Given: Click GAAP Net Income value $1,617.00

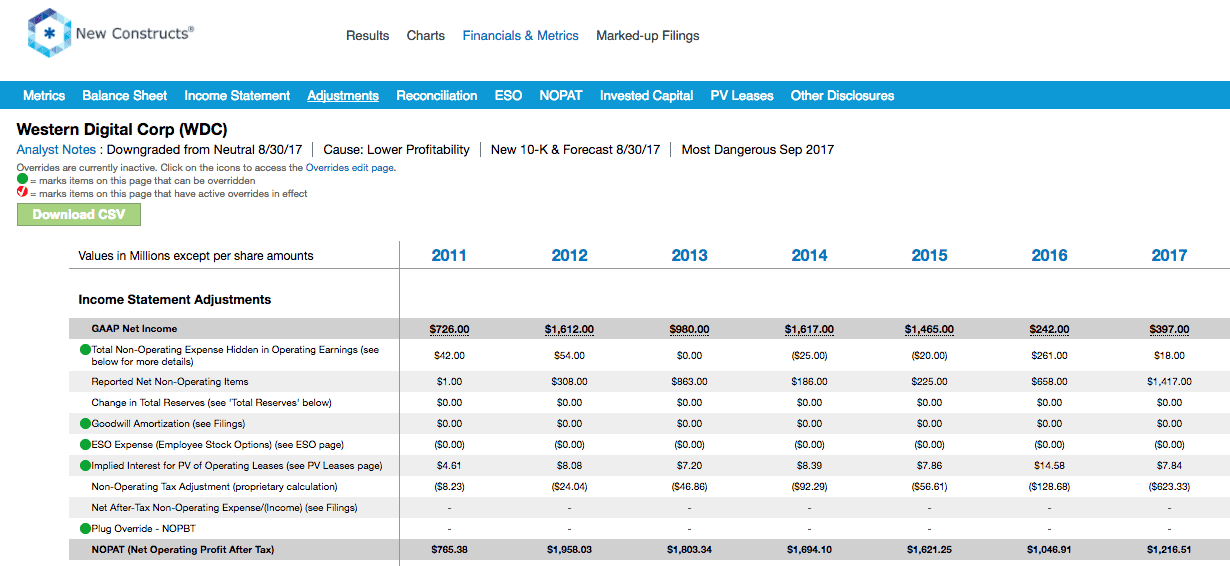Looking at the screenshot, I should coord(809,329).
